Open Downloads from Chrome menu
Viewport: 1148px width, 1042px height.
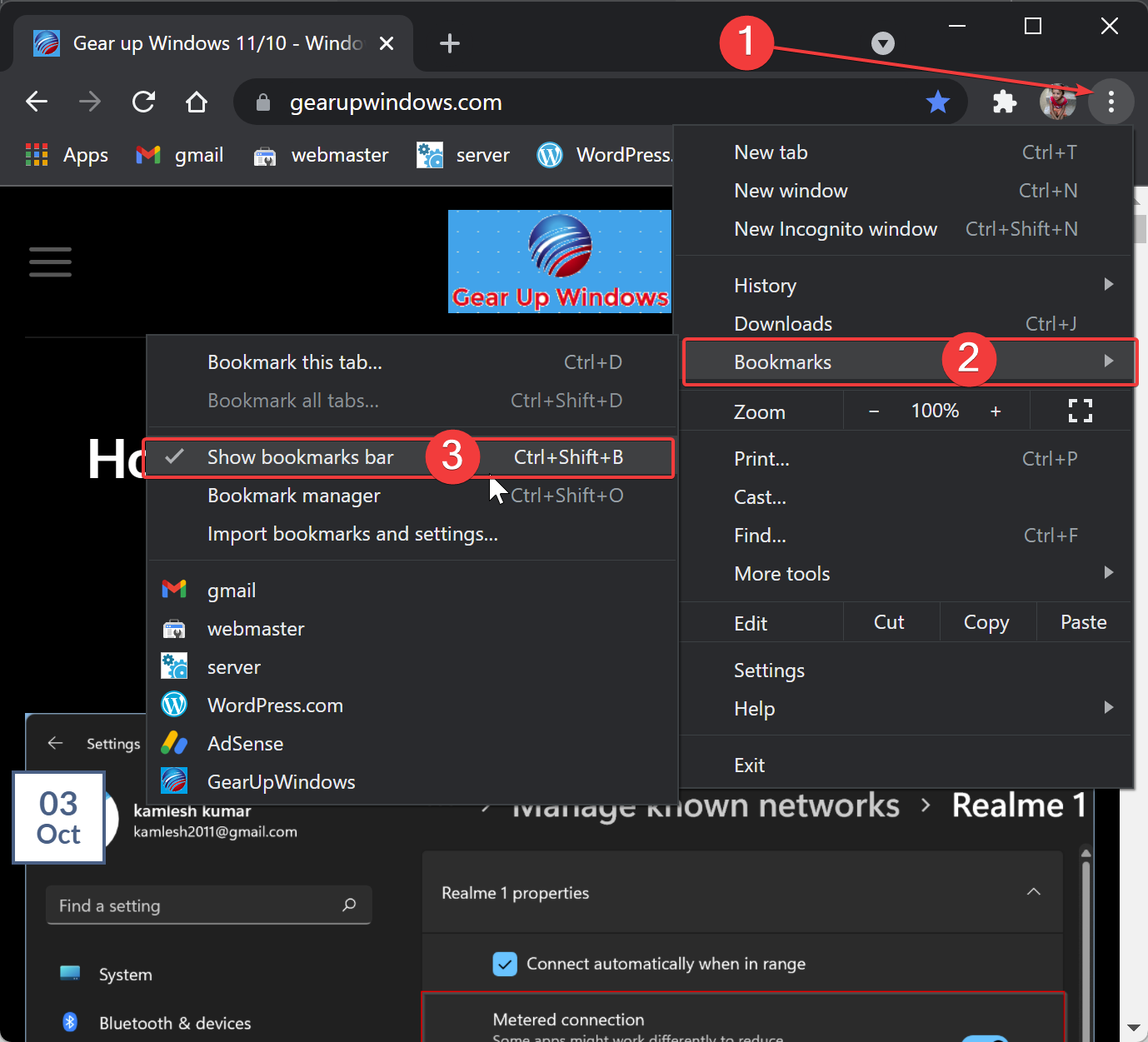tap(906, 324)
